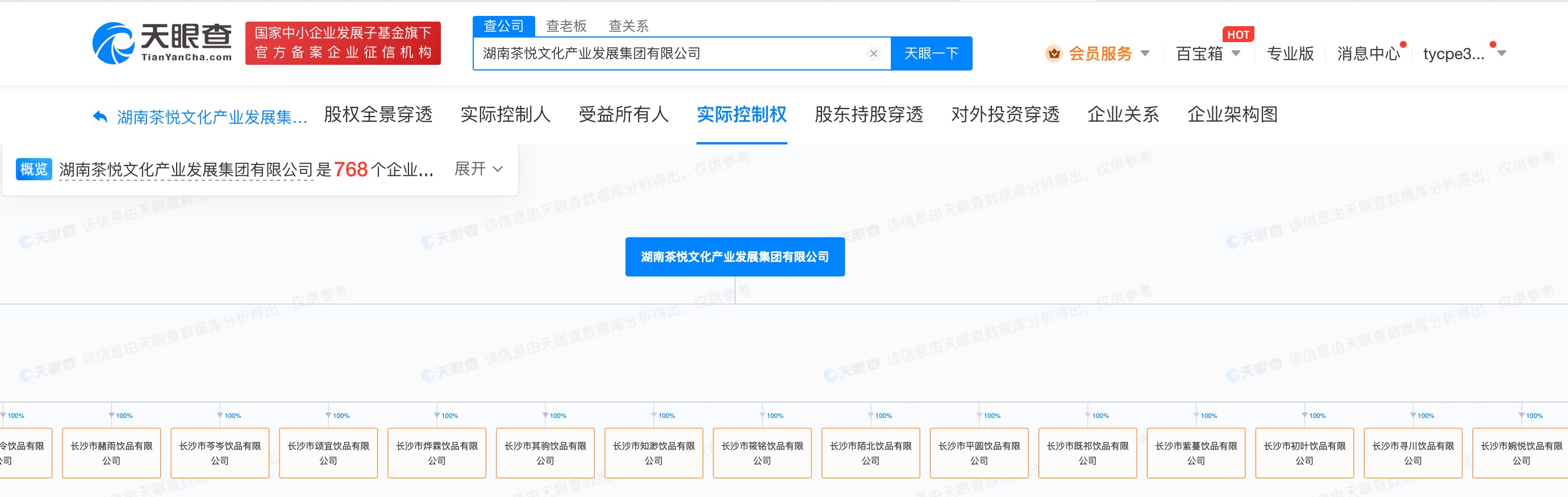The height and width of the screenshot is (497, 1568).
Task: Select node 长沙市烨霖饮品有限公司
Action: click(x=436, y=453)
